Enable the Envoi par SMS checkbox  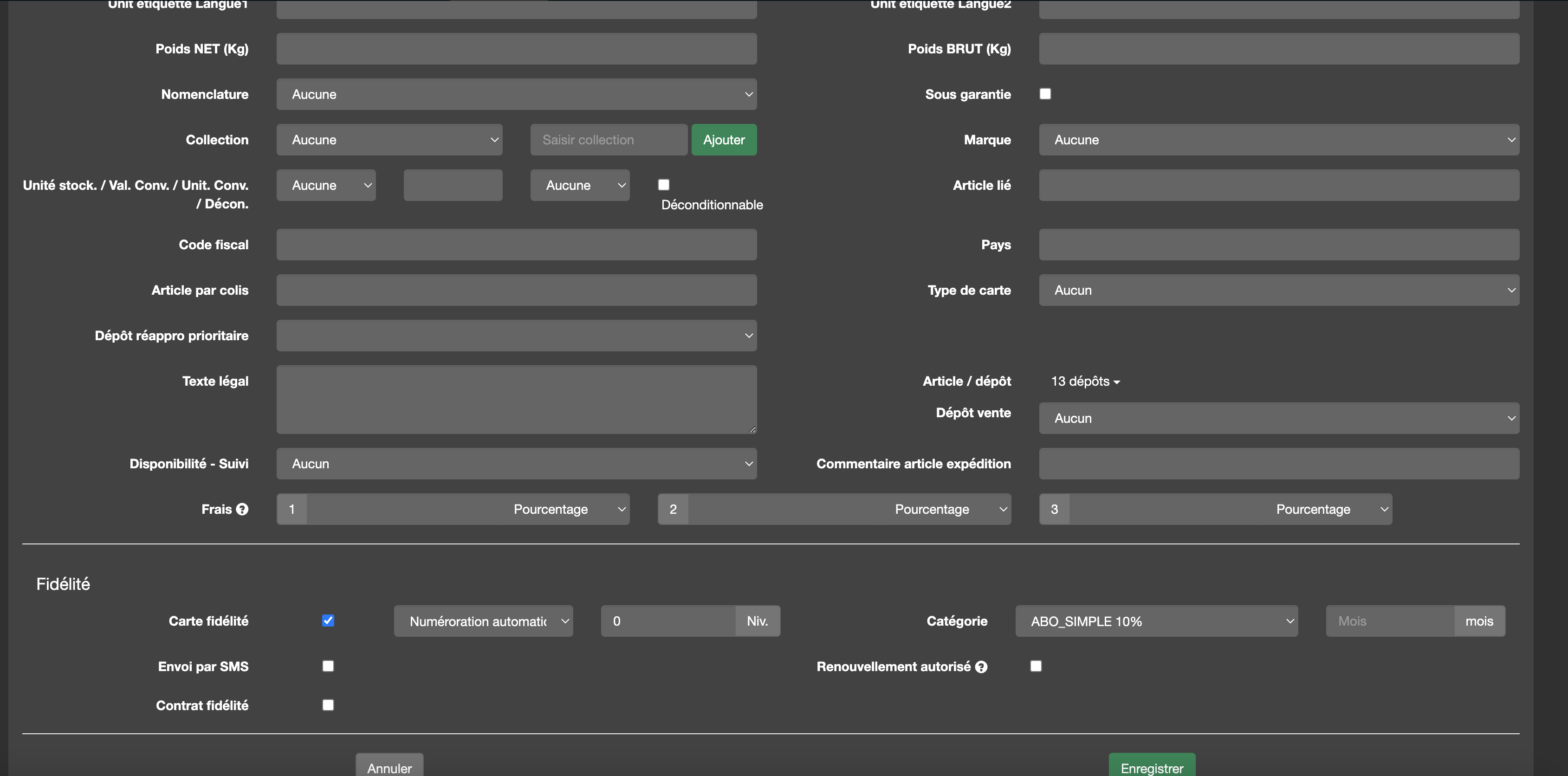coord(328,666)
